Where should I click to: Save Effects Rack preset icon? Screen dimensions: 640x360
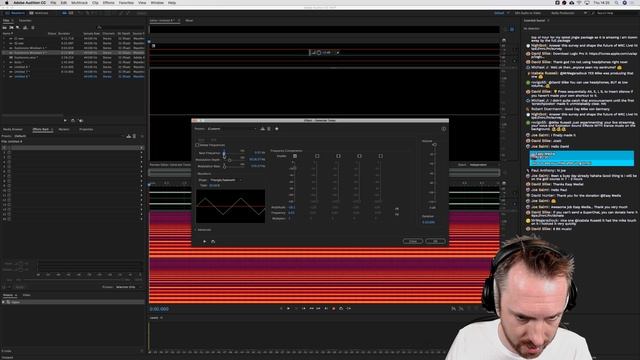click(x=129, y=136)
